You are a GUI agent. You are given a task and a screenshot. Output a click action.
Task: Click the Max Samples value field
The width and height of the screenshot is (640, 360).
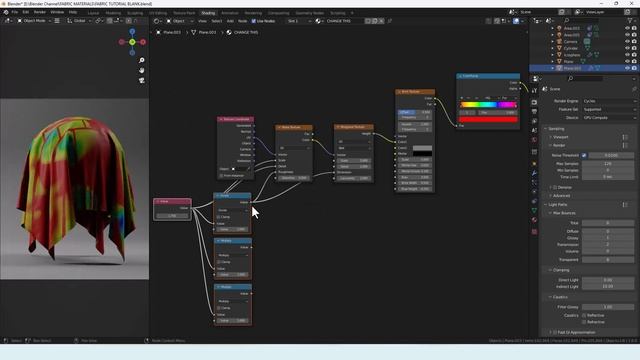(x=608, y=164)
